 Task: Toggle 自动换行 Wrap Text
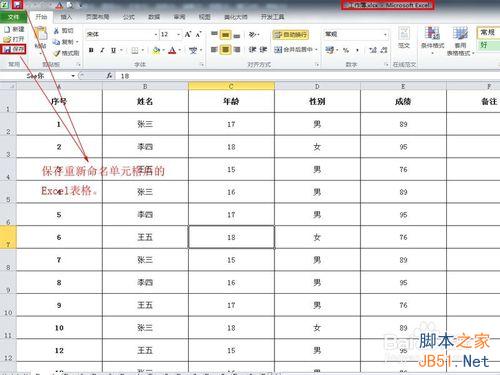click(x=290, y=34)
